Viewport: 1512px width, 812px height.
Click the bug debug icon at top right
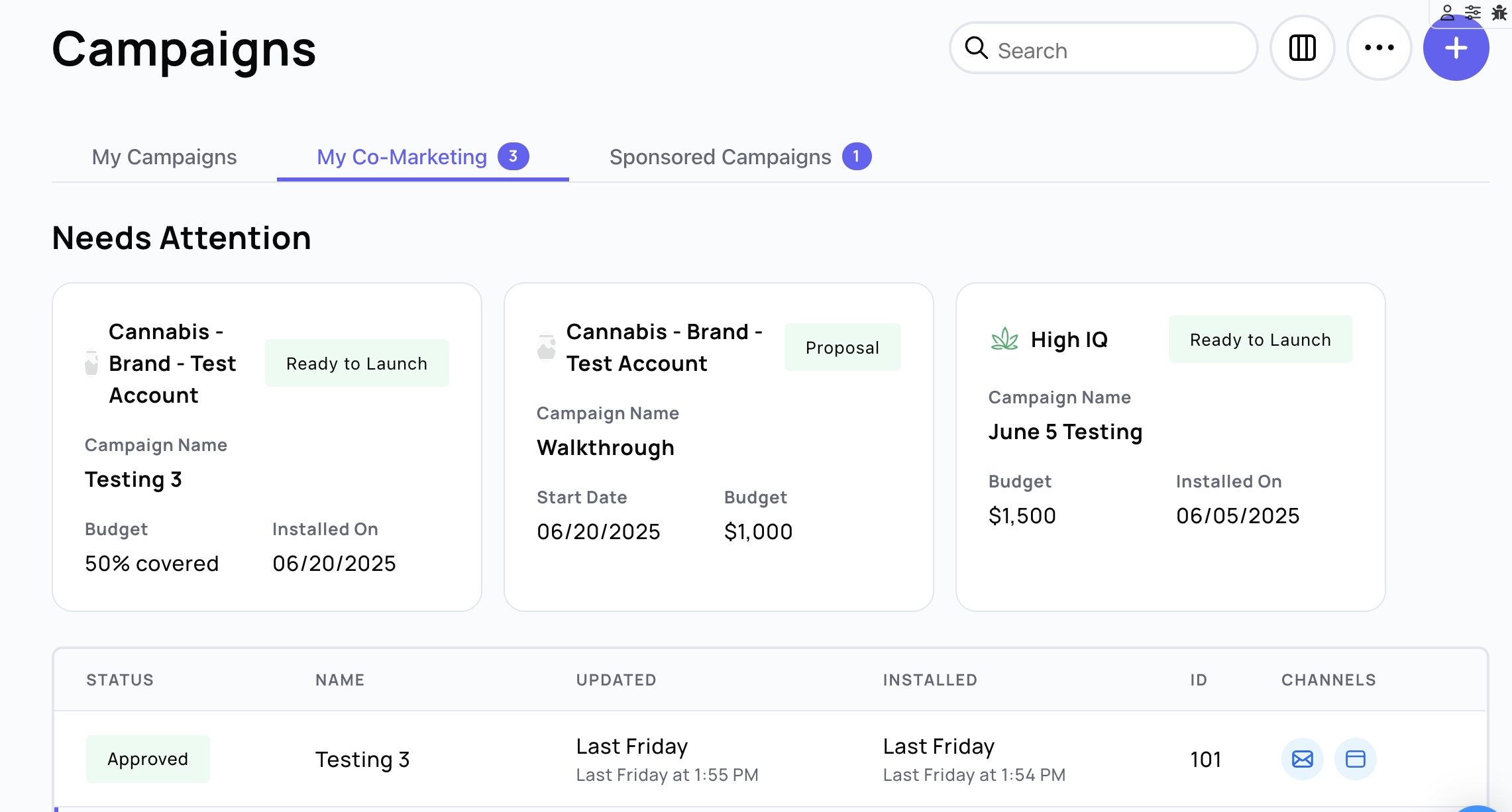point(1499,12)
